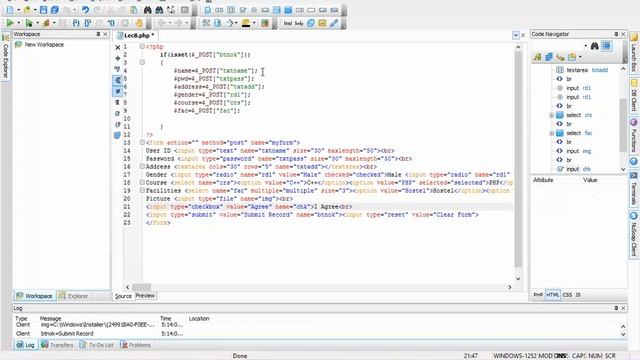
Task: Click the yellow sort icon in Code Navigator
Action: tap(537, 57)
